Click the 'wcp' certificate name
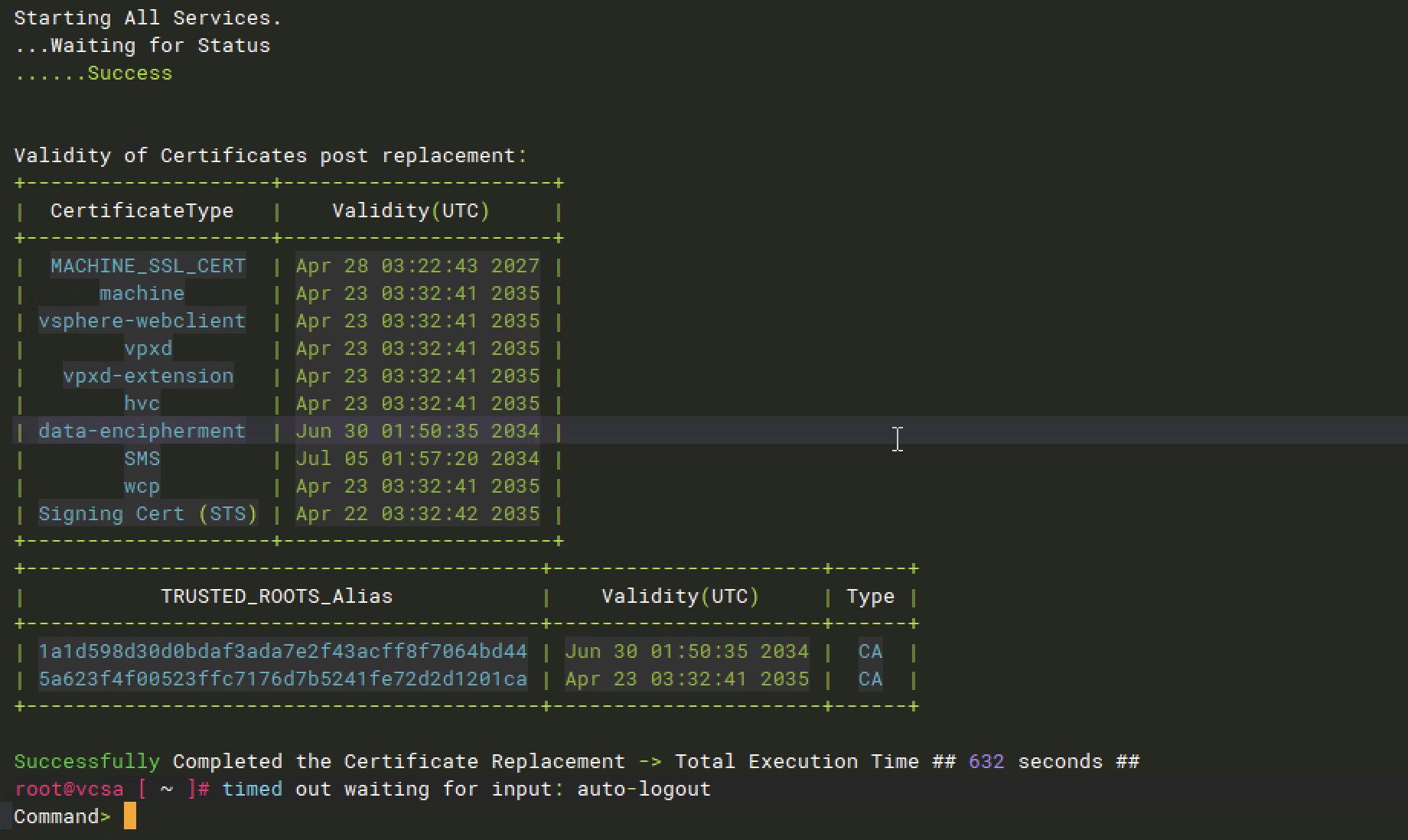Viewport: 1408px width, 840px height. tap(142, 486)
